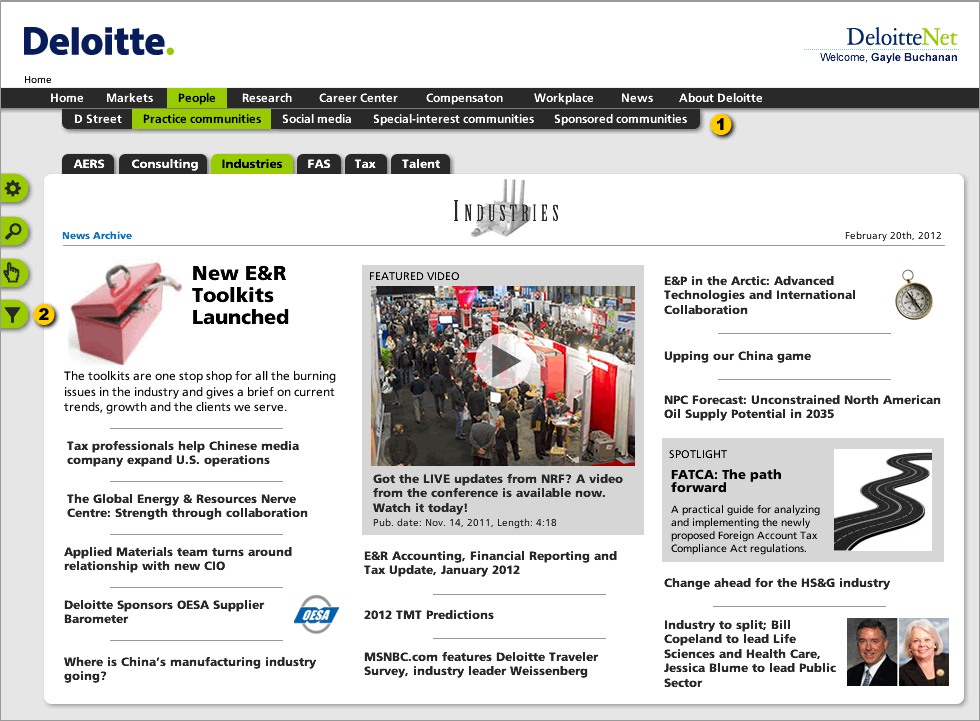
Task: Open Special-interest communities submenu item
Action: point(454,119)
